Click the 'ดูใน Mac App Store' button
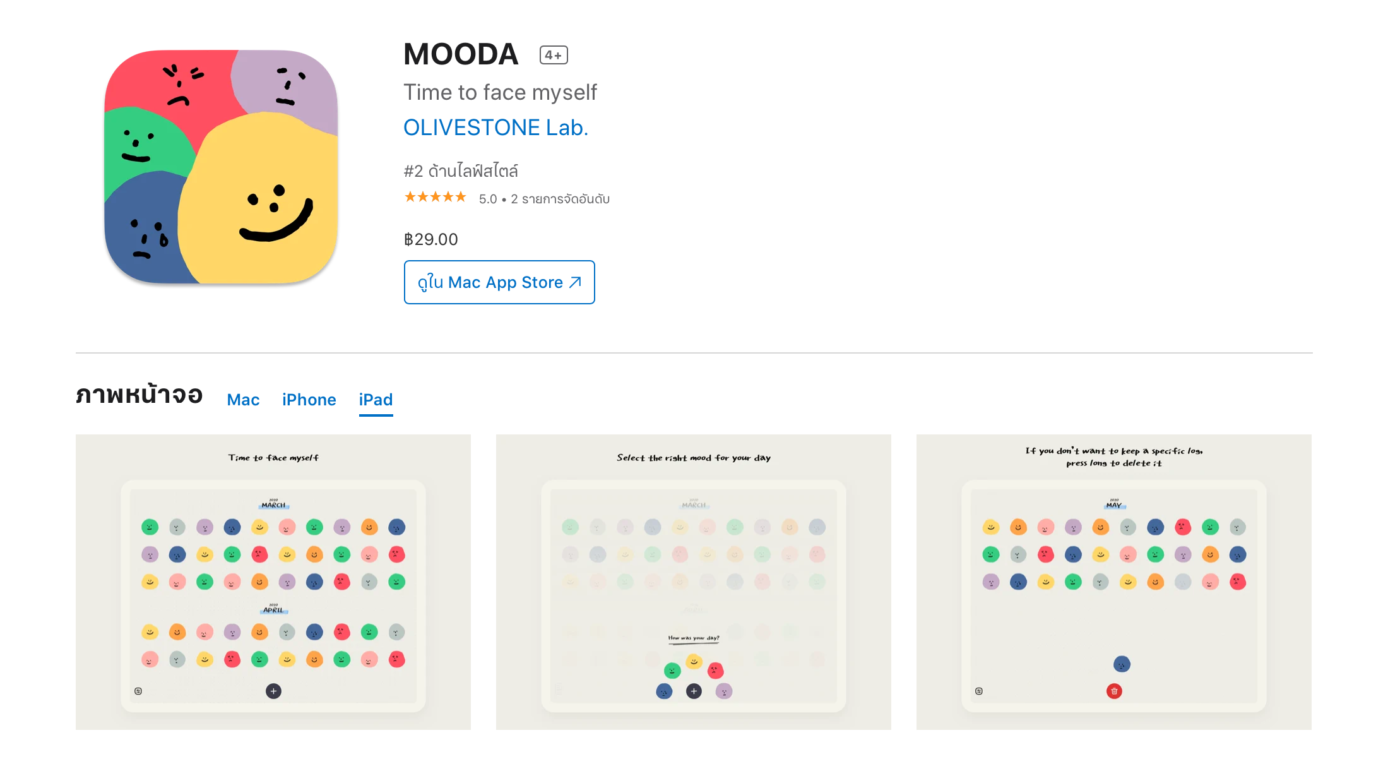1400x764 pixels. (x=499, y=283)
